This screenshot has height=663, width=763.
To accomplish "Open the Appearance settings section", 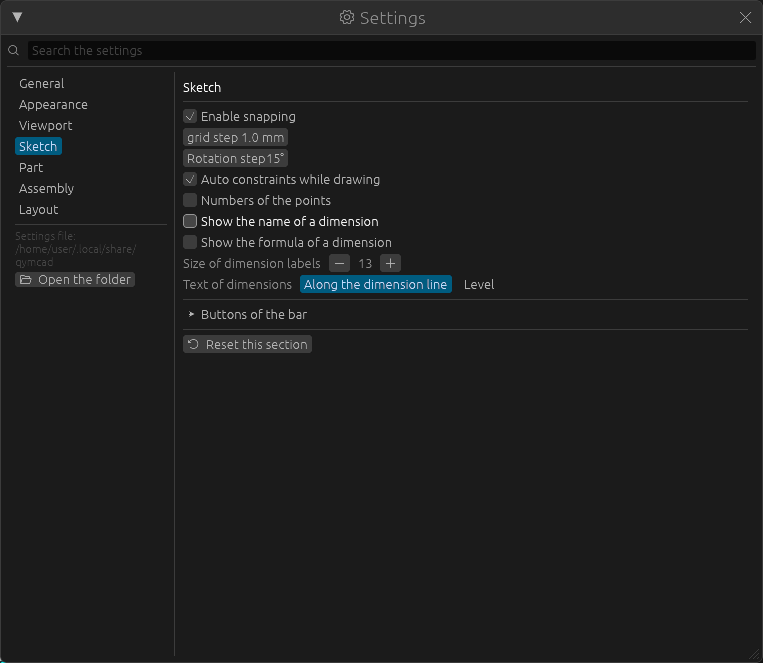I will [x=53, y=105].
